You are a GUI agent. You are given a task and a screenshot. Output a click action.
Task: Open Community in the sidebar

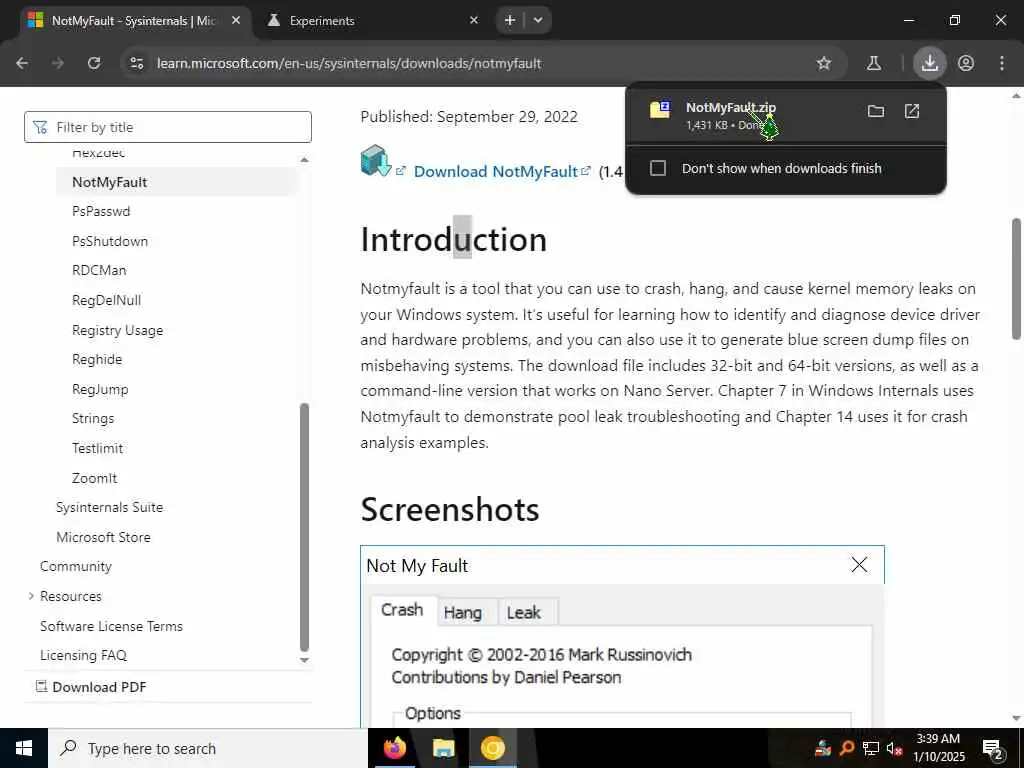pos(76,566)
